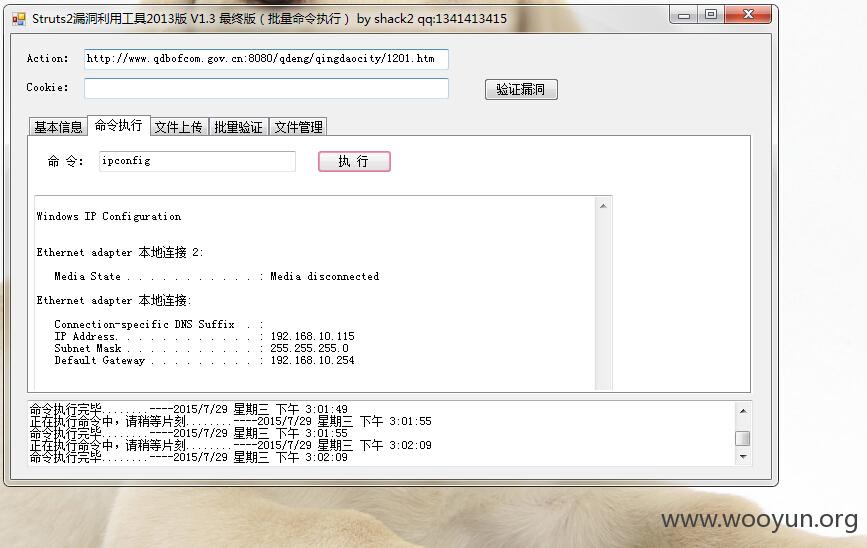Screen dimensions: 867x548
Task: Click the output pane scroll-up arrow
Action: tap(603, 206)
